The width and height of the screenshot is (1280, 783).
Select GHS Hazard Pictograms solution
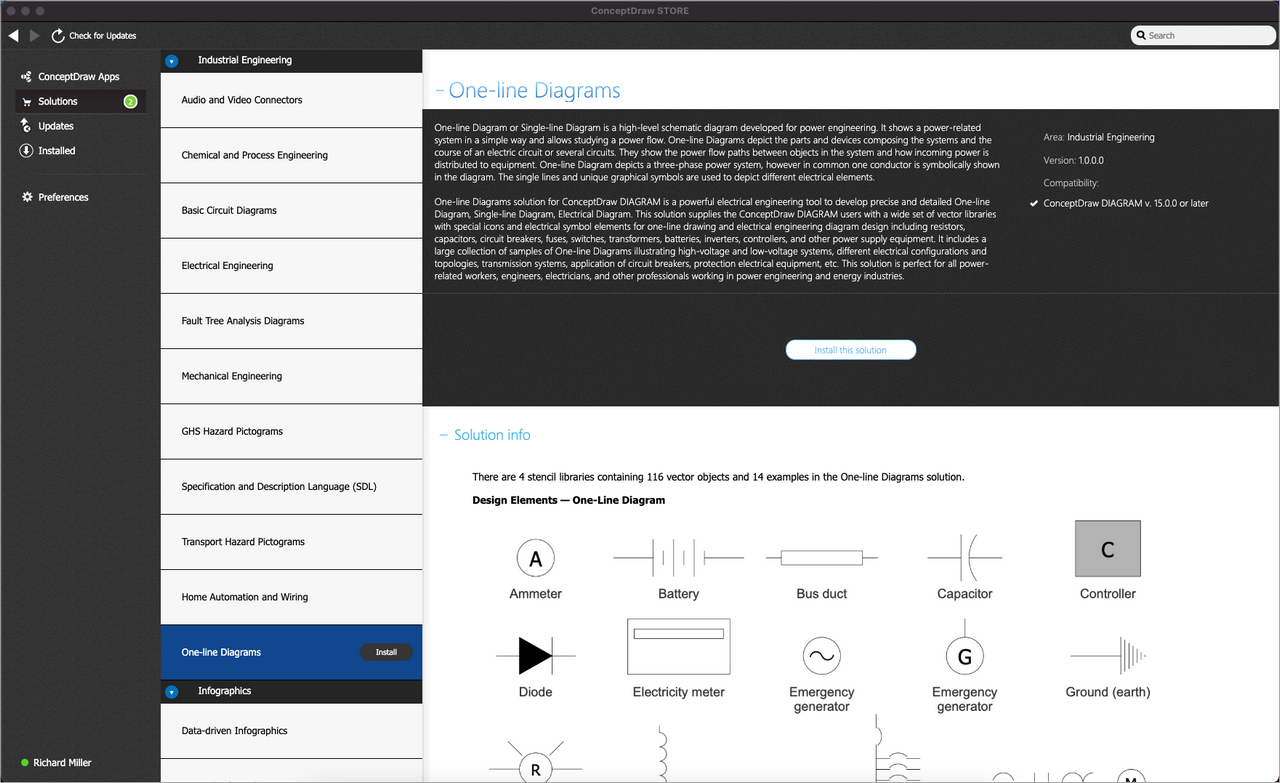tap(291, 431)
